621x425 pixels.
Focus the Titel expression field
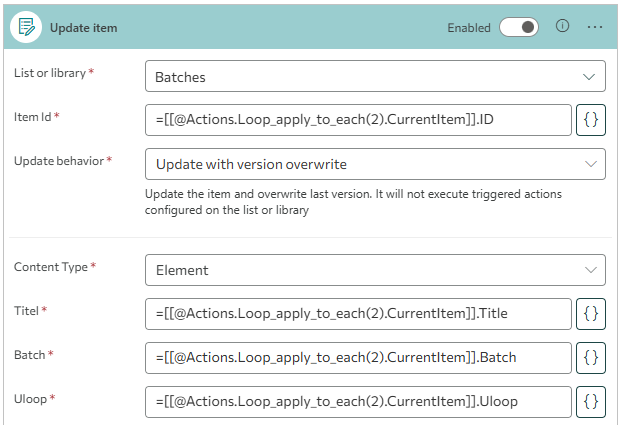coord(358,313)
